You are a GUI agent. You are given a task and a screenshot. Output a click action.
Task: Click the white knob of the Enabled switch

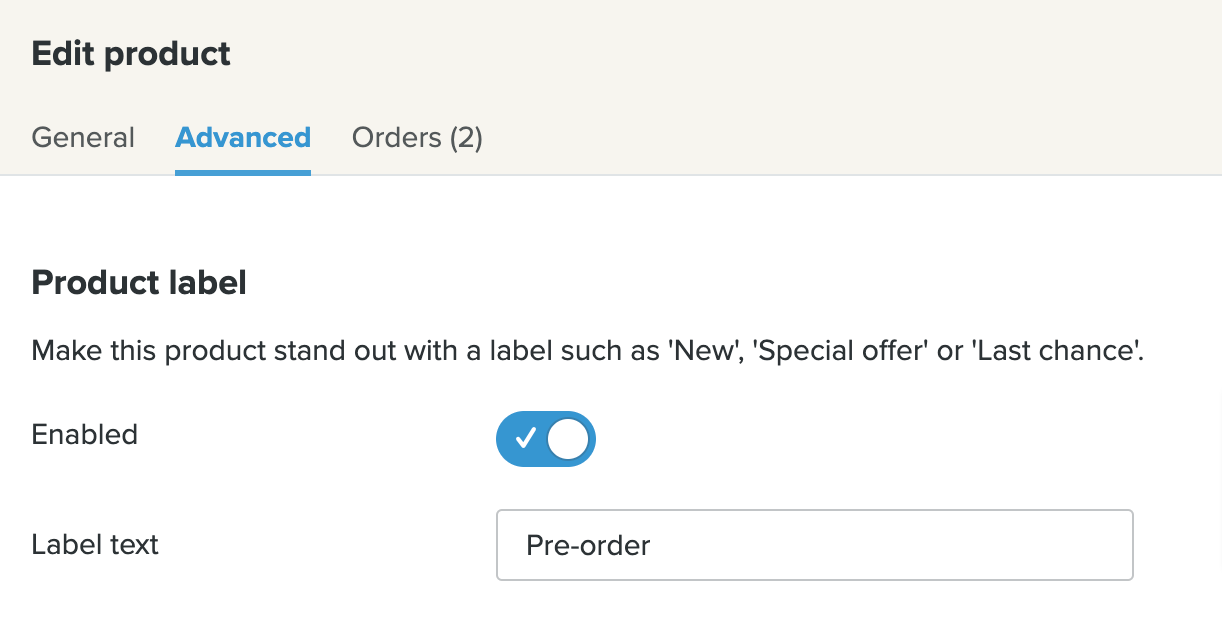[569, 438]
